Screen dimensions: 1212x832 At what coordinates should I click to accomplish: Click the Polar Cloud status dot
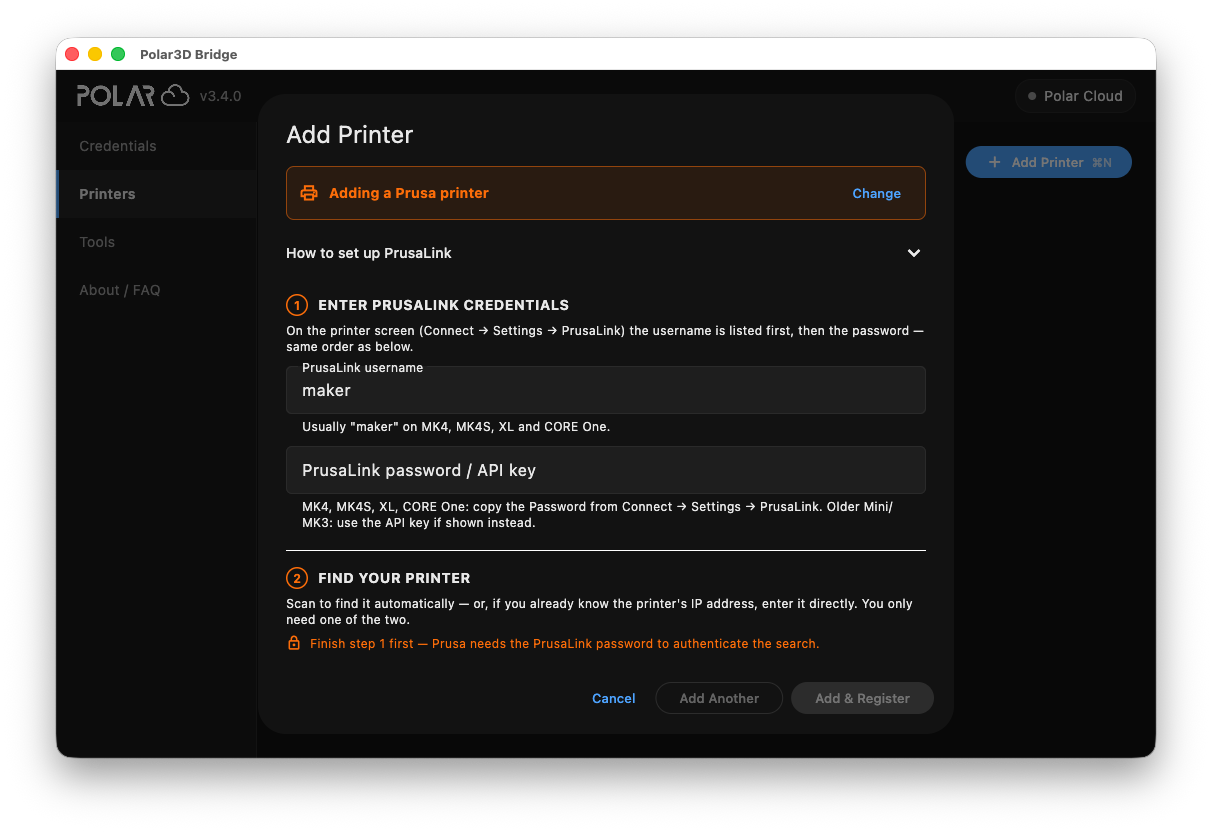pos(1032,96)
